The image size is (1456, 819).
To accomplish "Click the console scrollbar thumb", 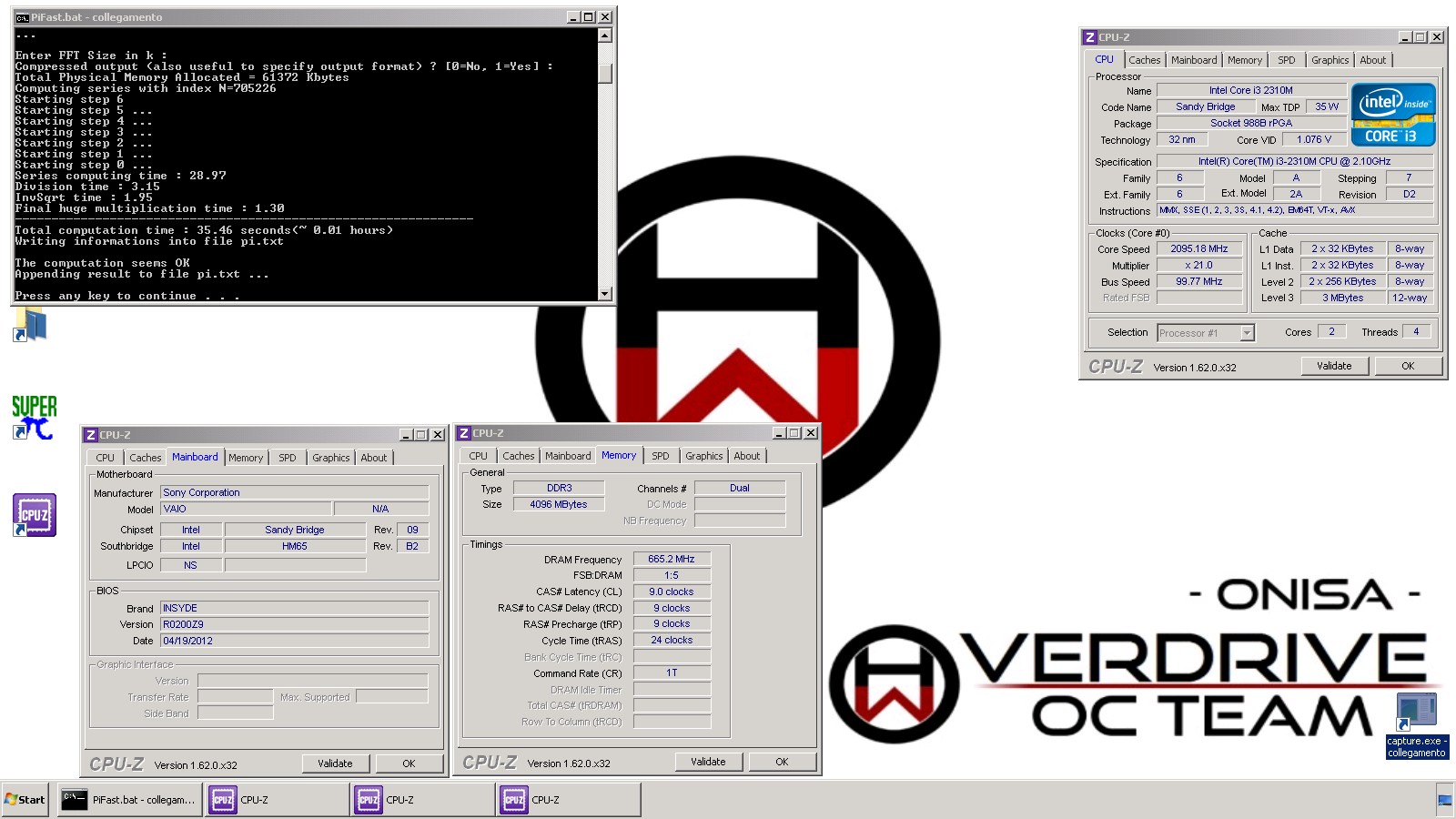I will (x=605, y=74).
